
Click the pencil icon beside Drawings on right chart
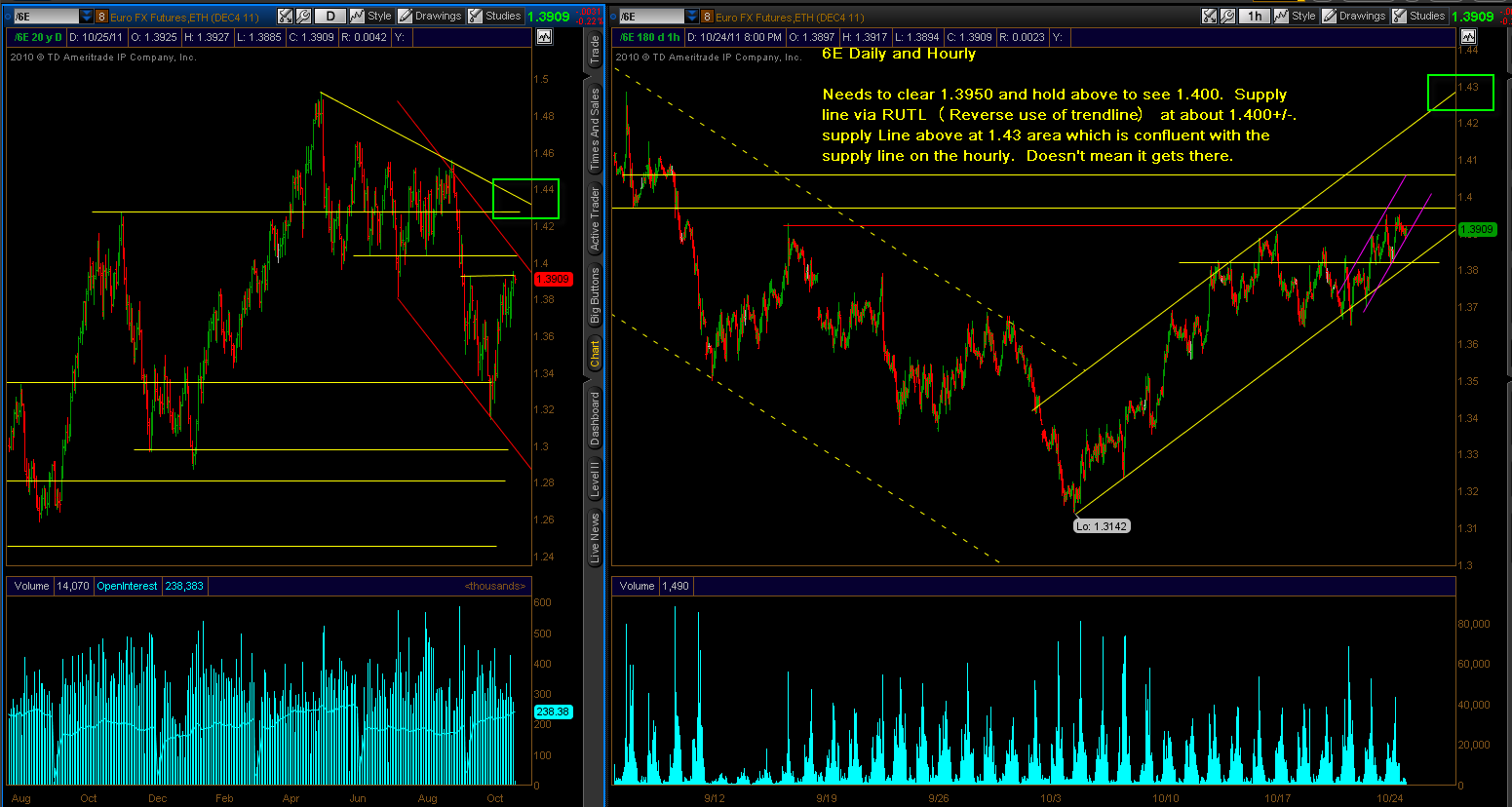(1330, 16)
